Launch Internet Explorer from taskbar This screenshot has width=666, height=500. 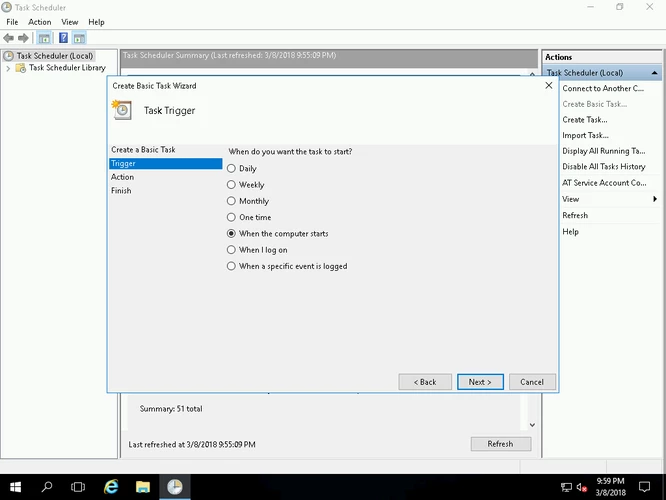(111, 487)
